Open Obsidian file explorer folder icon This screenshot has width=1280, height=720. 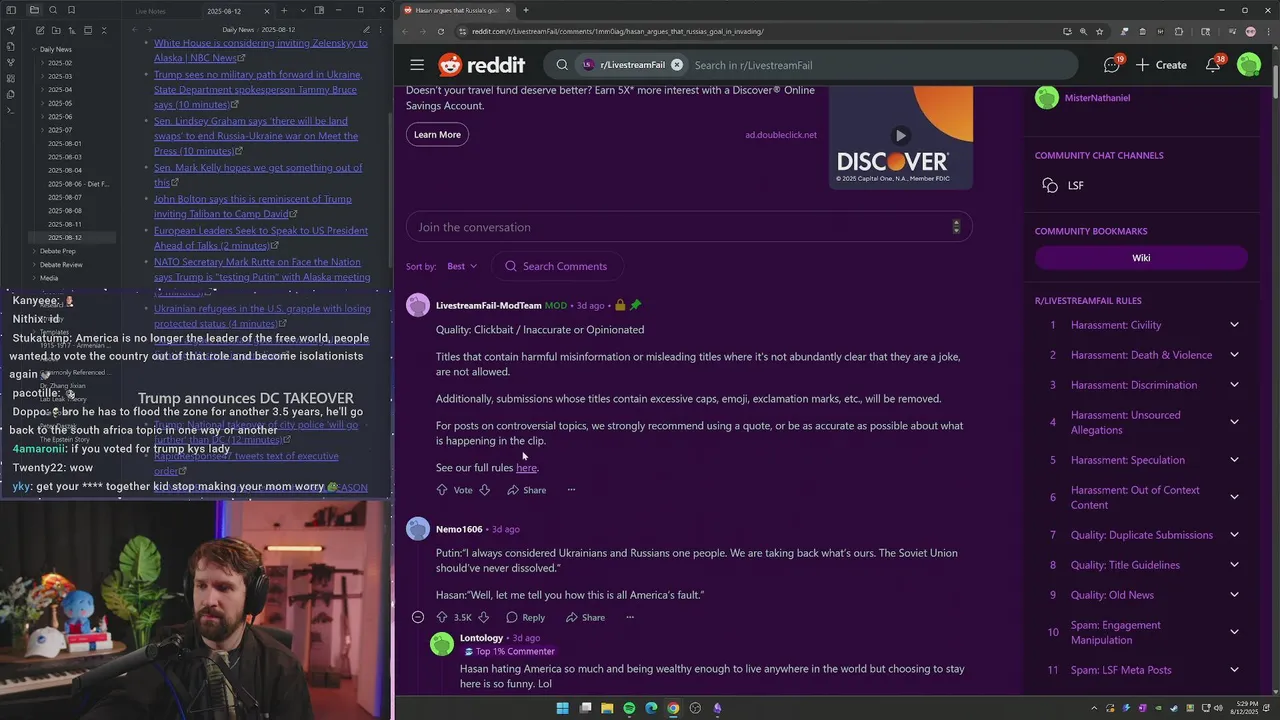click(x=34, y=10)
